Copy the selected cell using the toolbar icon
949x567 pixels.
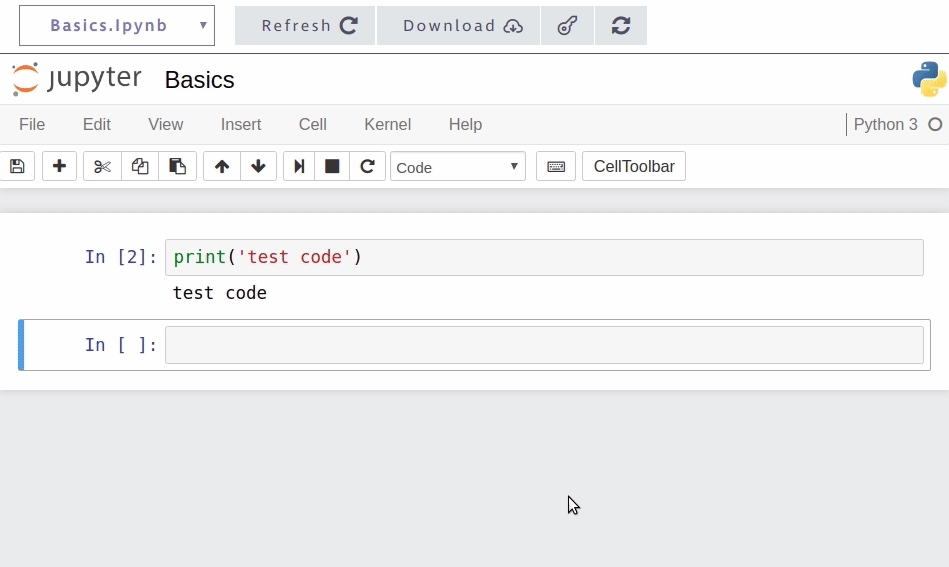point(140,166)
